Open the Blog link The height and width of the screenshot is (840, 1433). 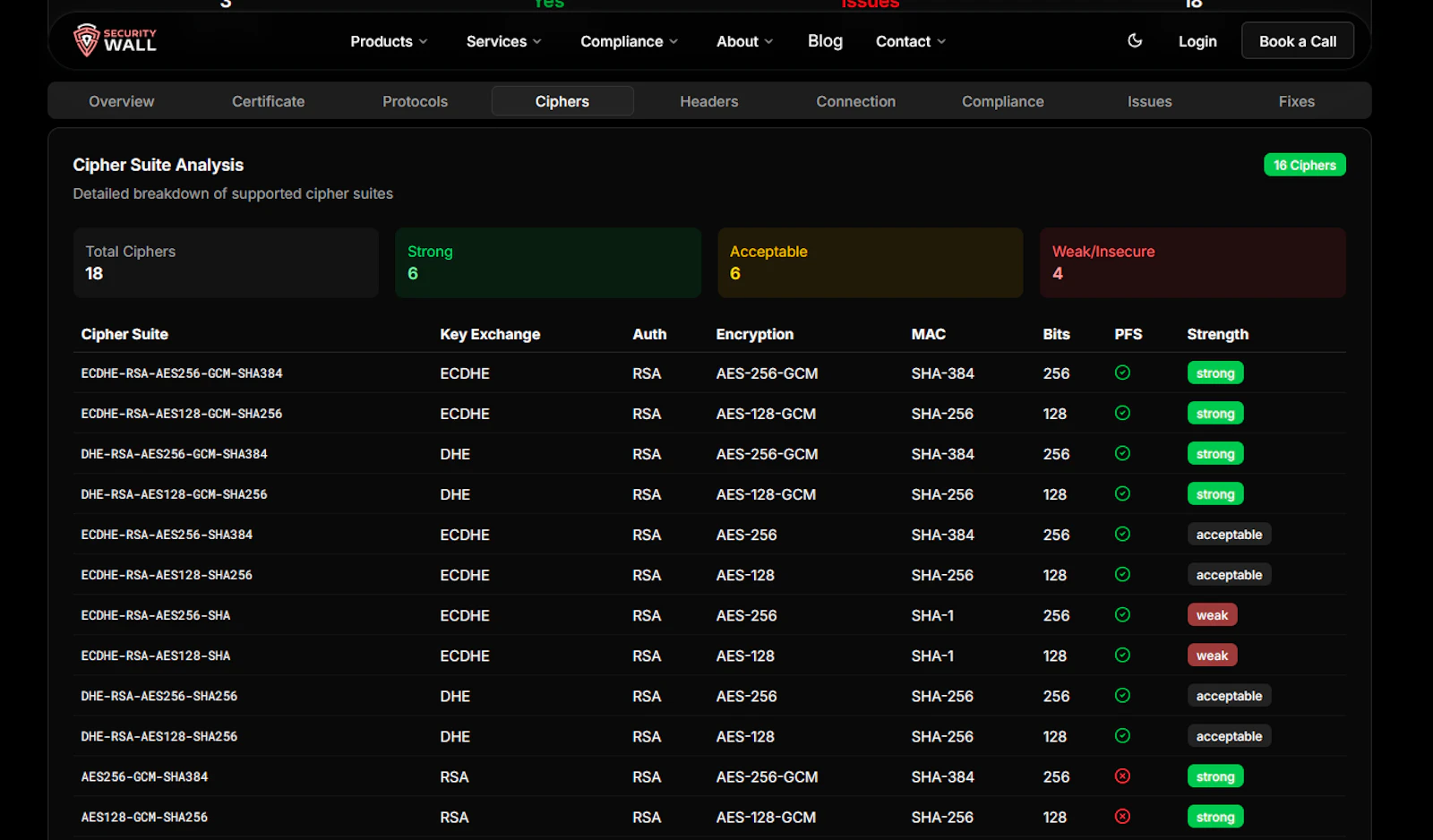825,41
